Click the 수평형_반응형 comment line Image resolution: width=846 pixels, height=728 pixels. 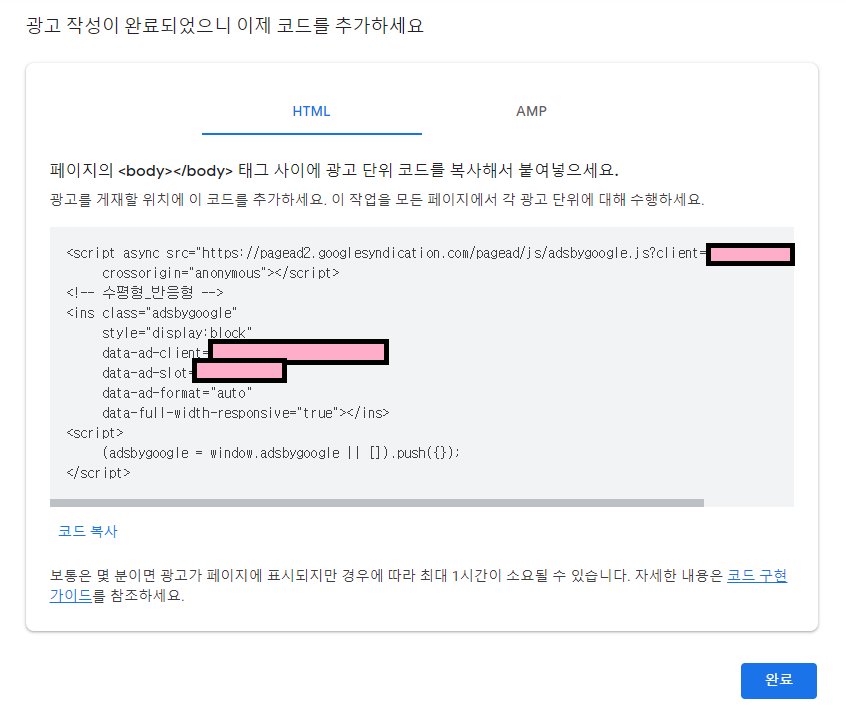pyautogui.click(x=145, y=292)
